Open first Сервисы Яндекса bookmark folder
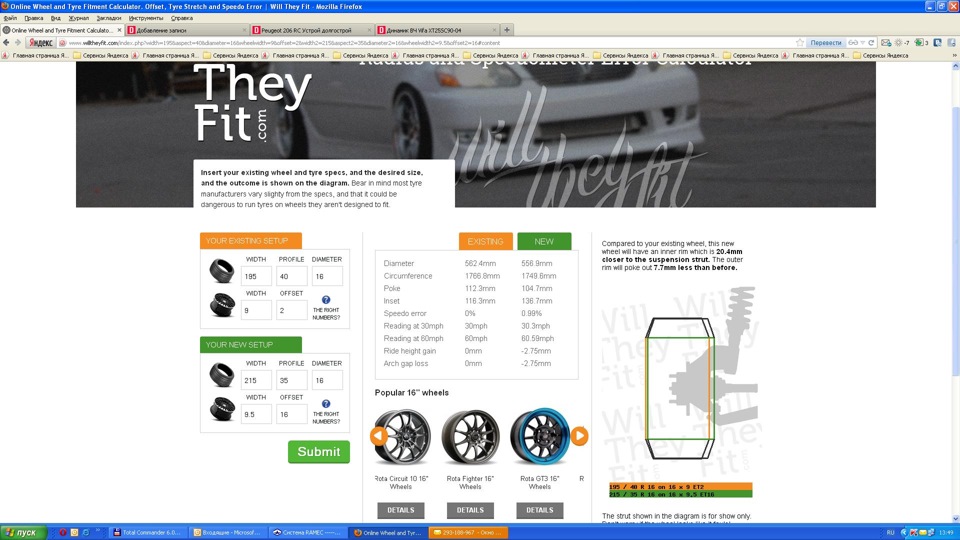This screenshot has width=960, height=540. 102,55
